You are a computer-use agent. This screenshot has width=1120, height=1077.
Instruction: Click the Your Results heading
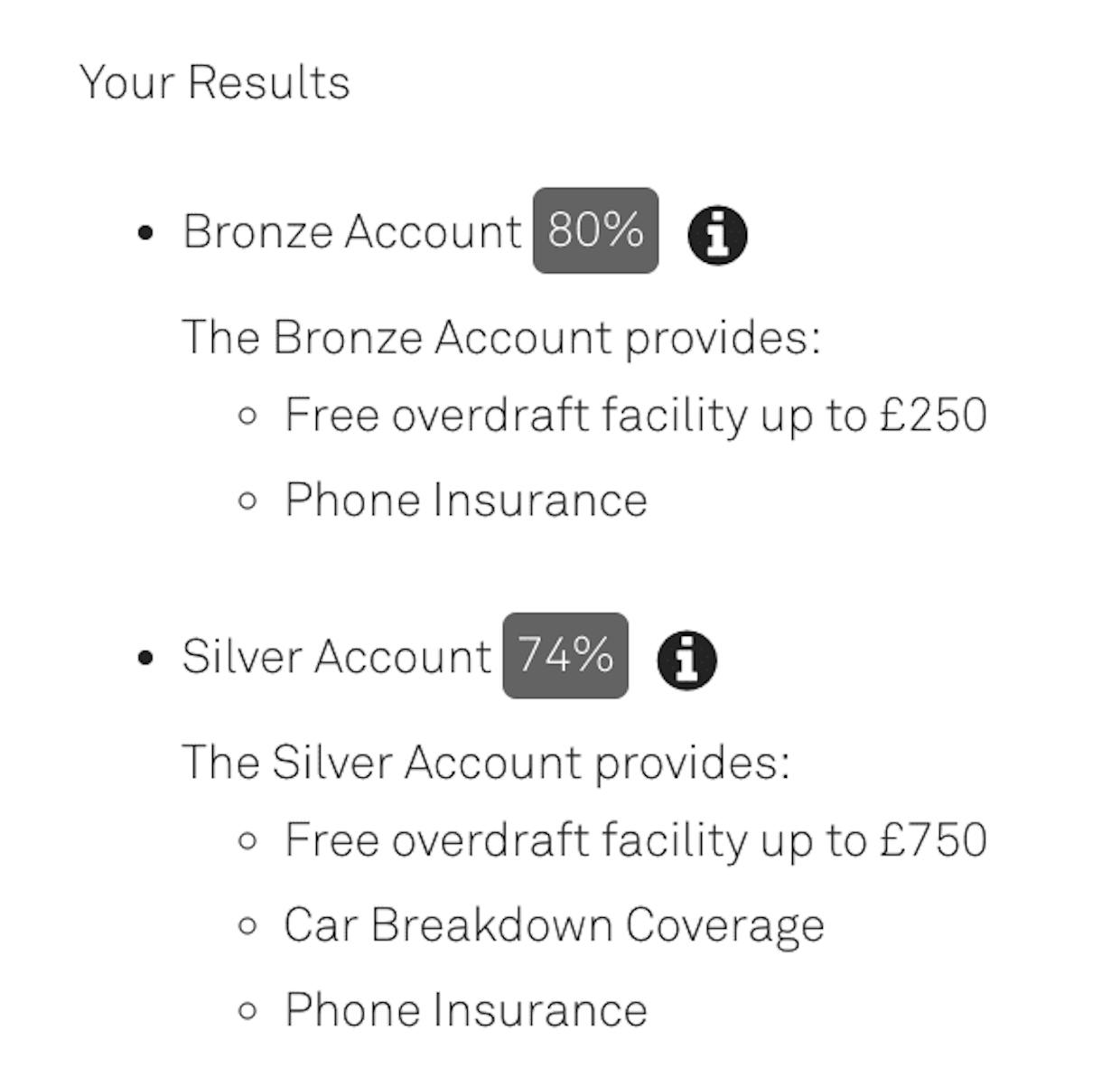[x=215, y=81]
